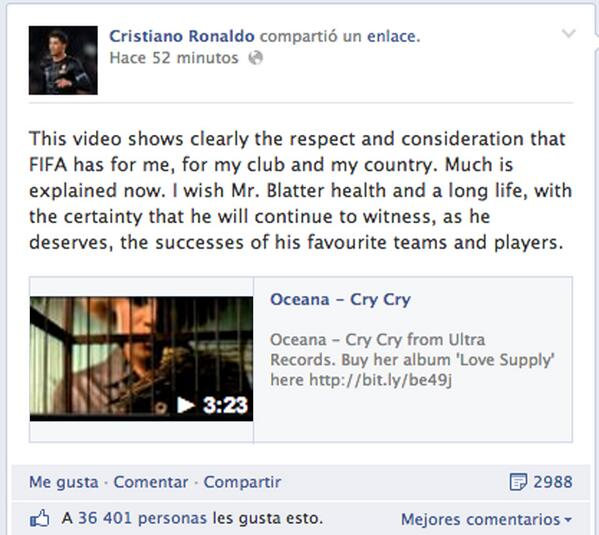Screen dimensions: 599x535
Task: Play the Oceana Cry Cry video
Action: point(141,359)
